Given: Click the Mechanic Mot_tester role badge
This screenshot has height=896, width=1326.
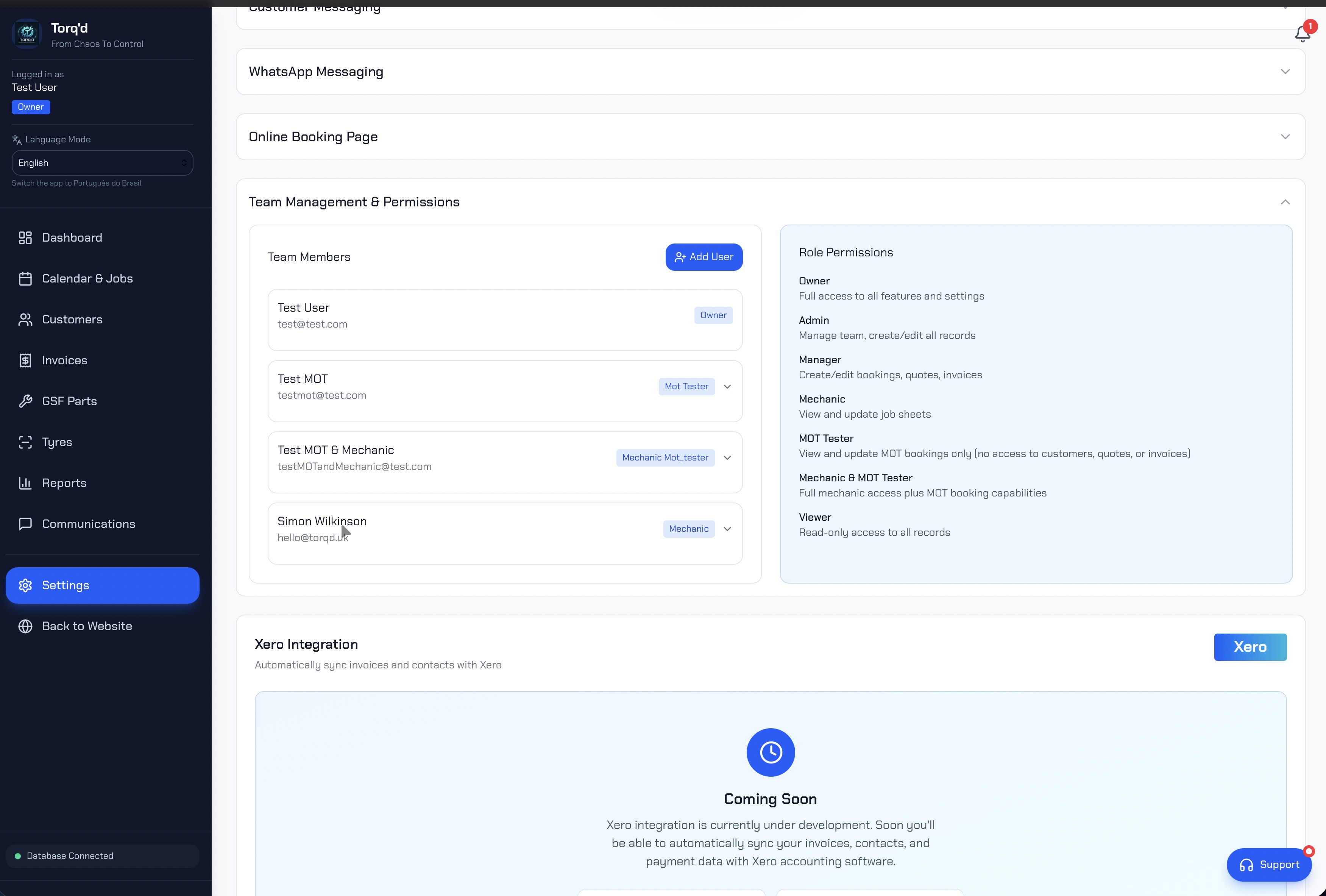Looking at the screenshot, I should 665,458.
